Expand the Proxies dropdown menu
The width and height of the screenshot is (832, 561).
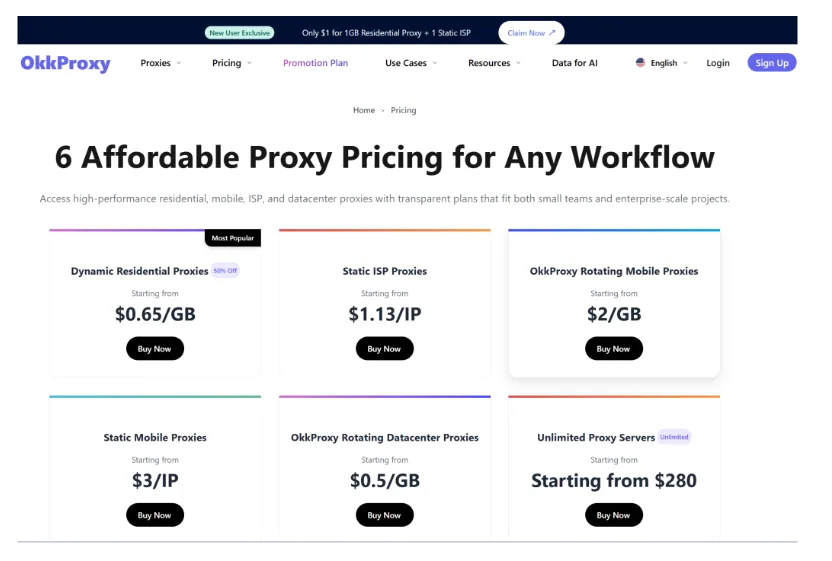pyautogui.click(x=160, y=63)
